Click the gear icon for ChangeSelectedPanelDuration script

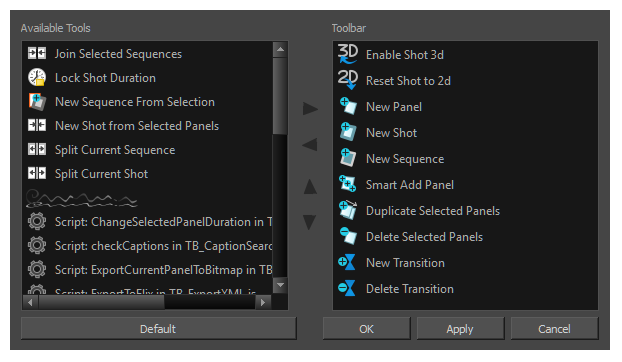coord(37,221)
